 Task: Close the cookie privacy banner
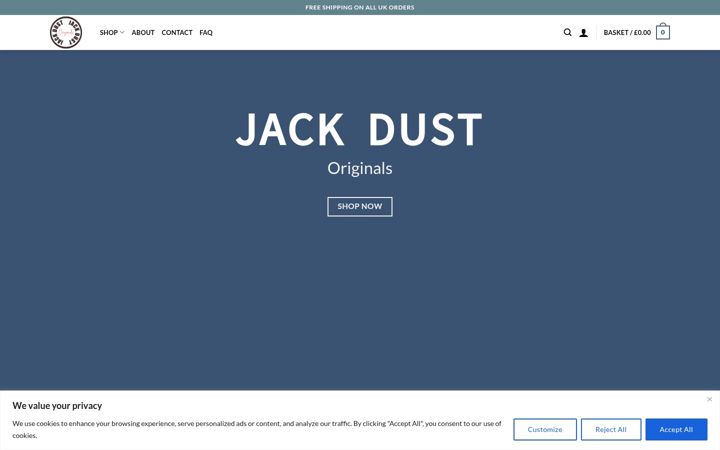[x=709, y=399]
